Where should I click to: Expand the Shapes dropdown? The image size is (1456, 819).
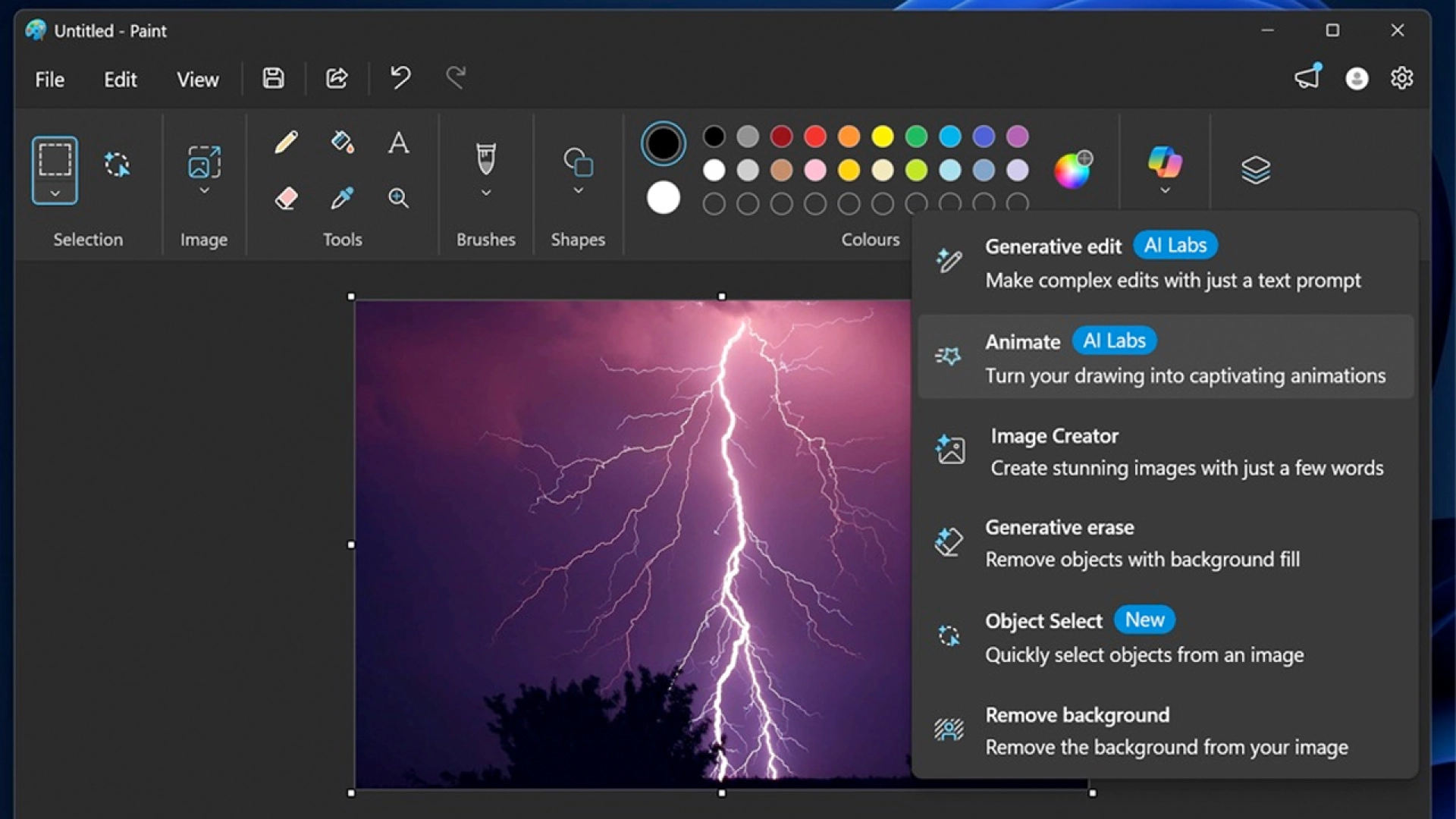click(x=578, y=190)
